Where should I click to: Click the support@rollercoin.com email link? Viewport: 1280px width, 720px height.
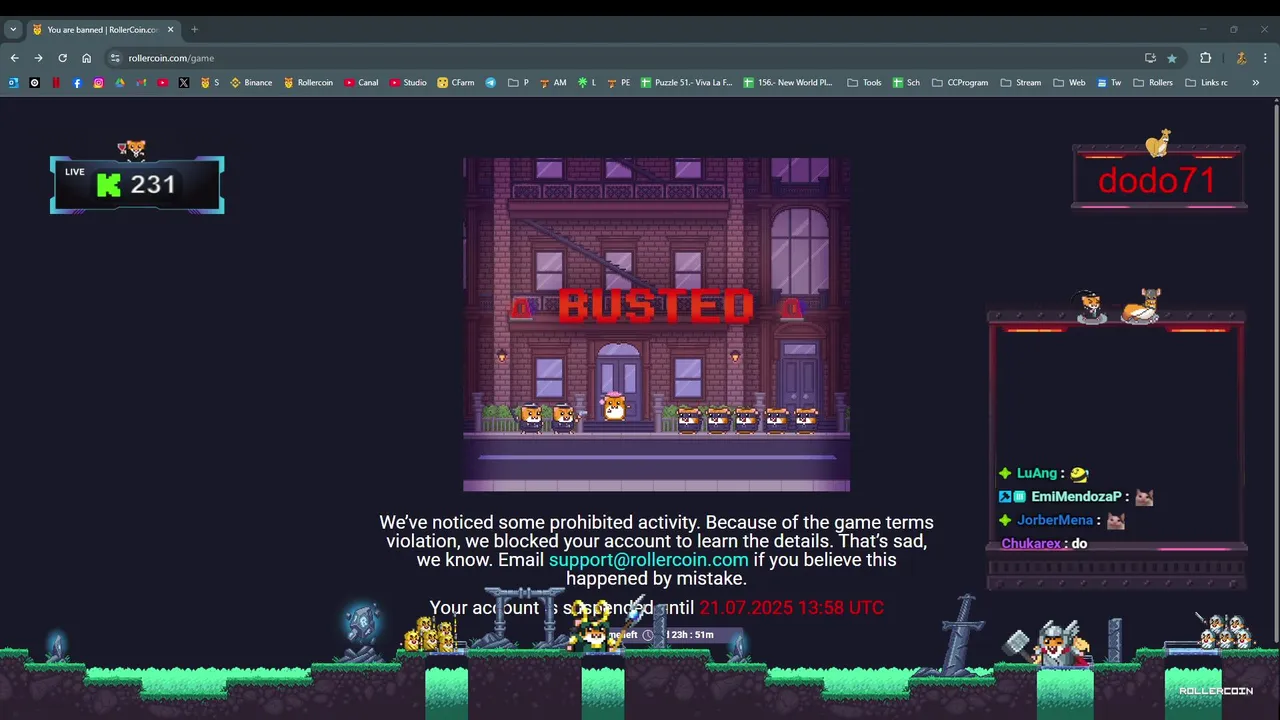pos(648,560)
